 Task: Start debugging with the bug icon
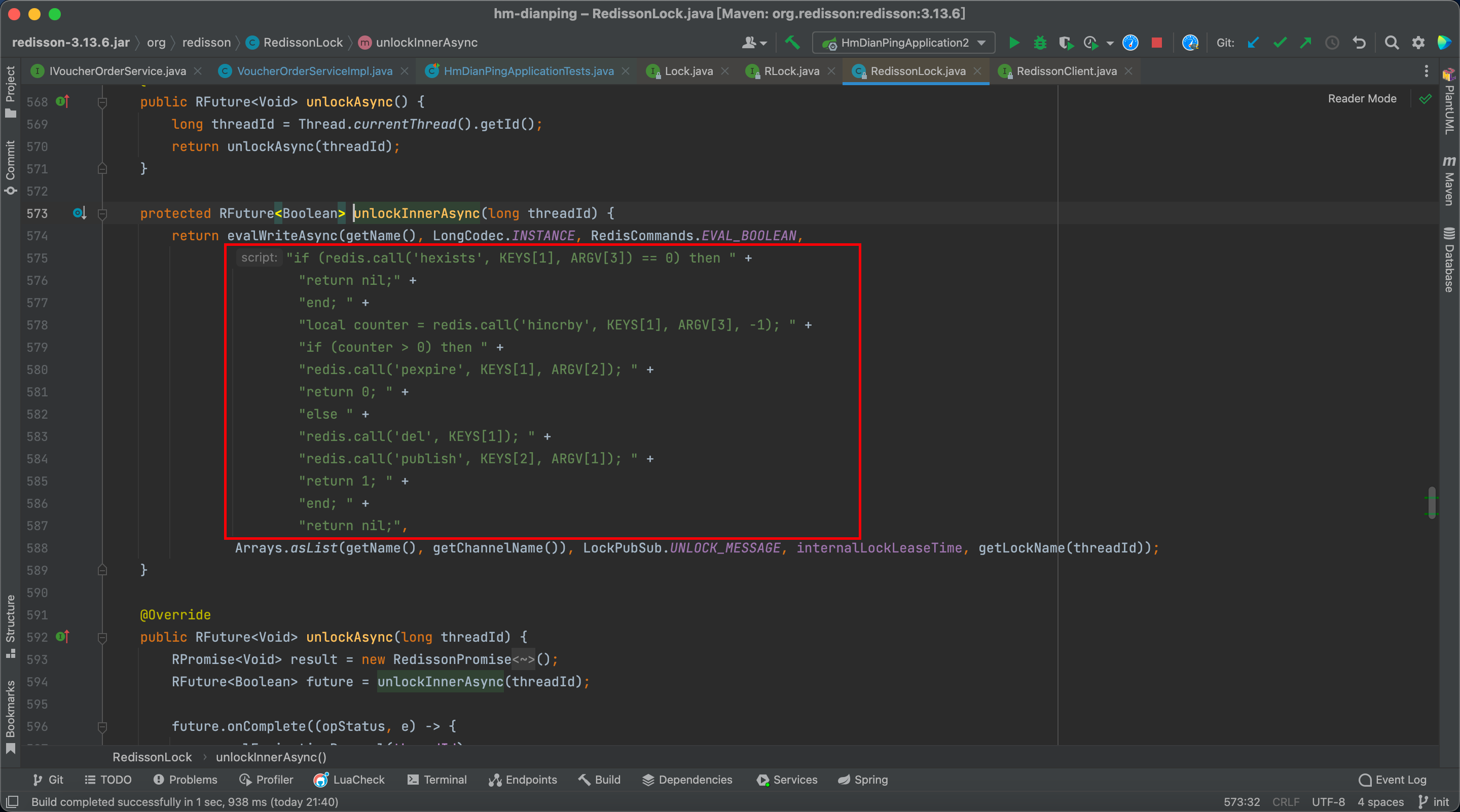(x=1039, y=43)
